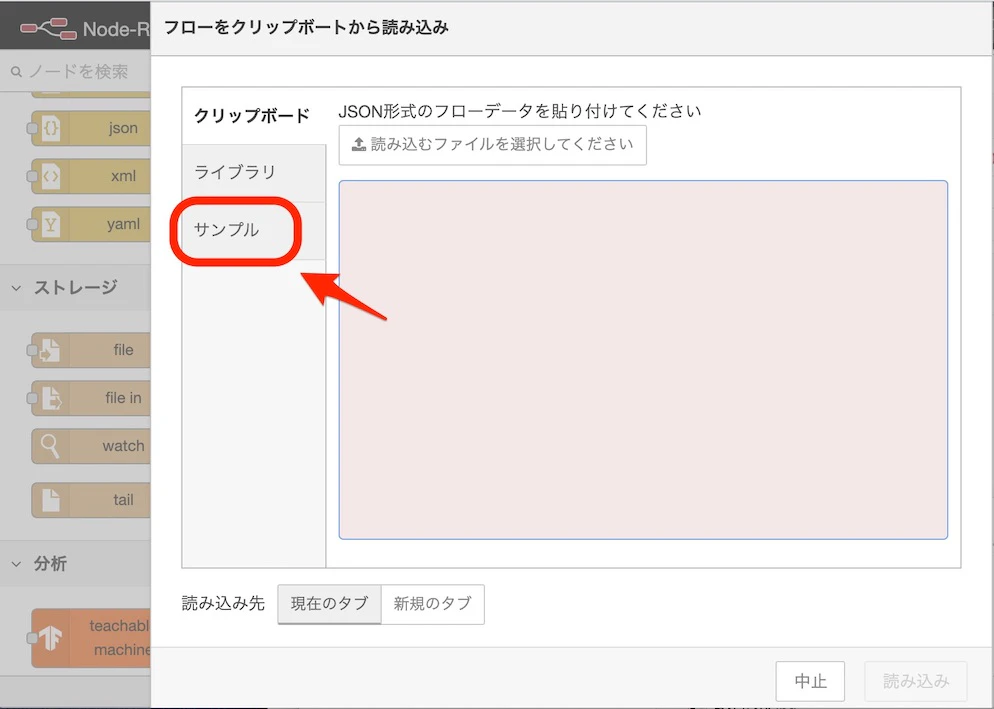The image size is (994, 709).
Task: Select the file in node label
Action: pos(123,398)
